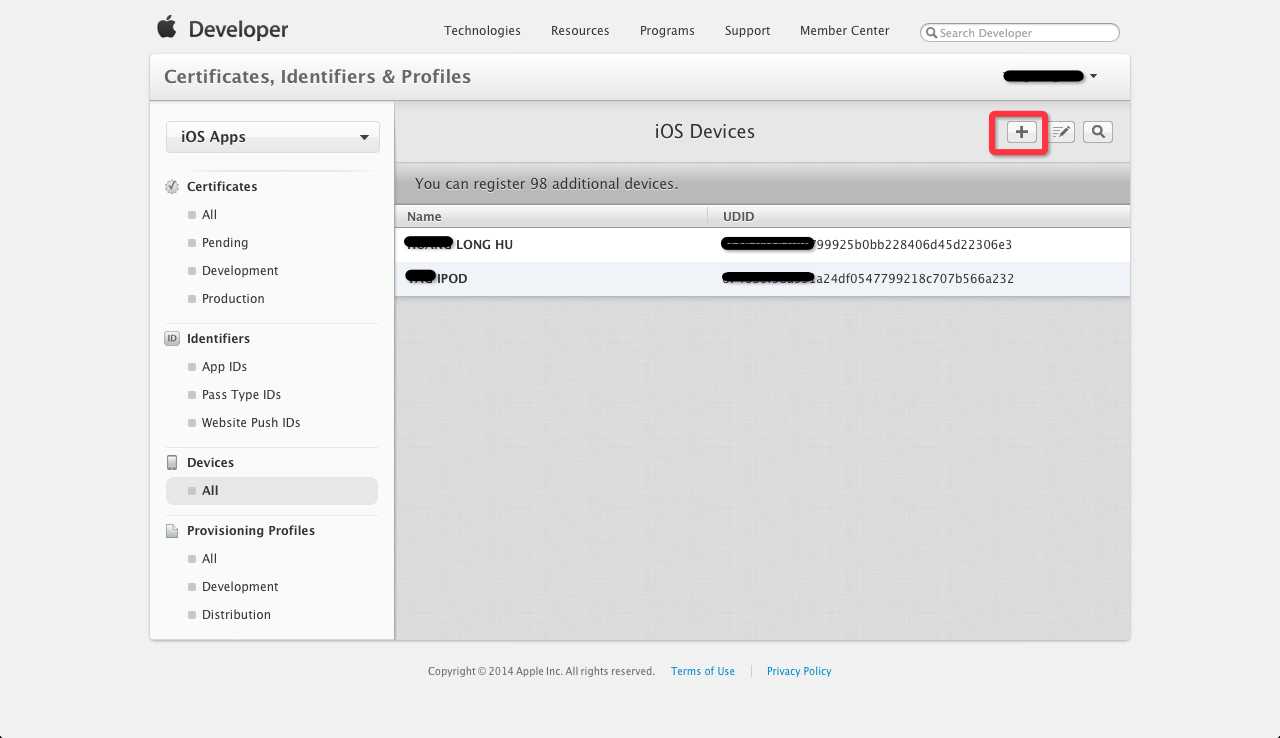Click the edit devices pencil icon
Screen dimensions: 1280x738
point(1061,132)
